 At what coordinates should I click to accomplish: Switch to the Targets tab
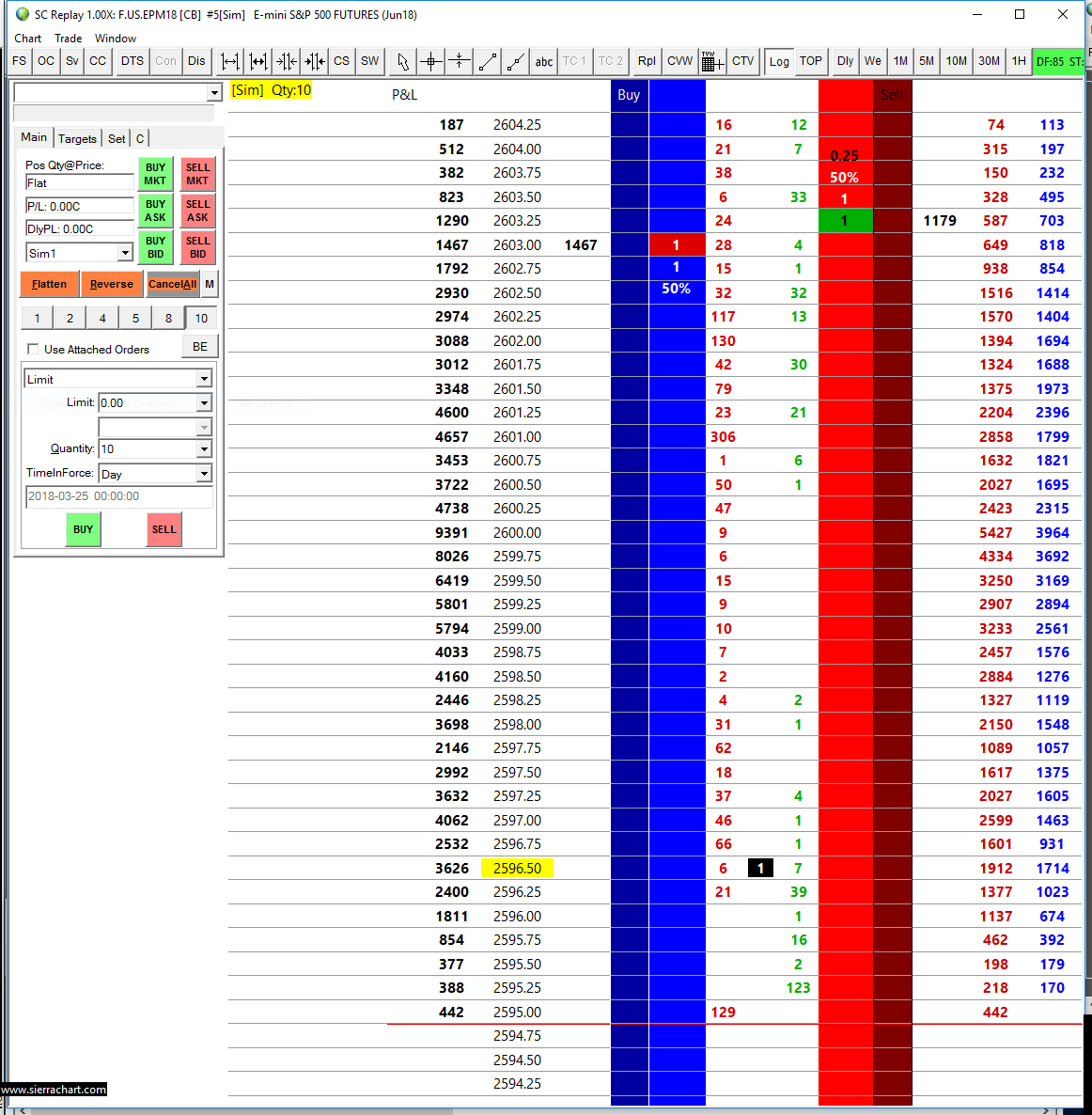coord(77,138)
